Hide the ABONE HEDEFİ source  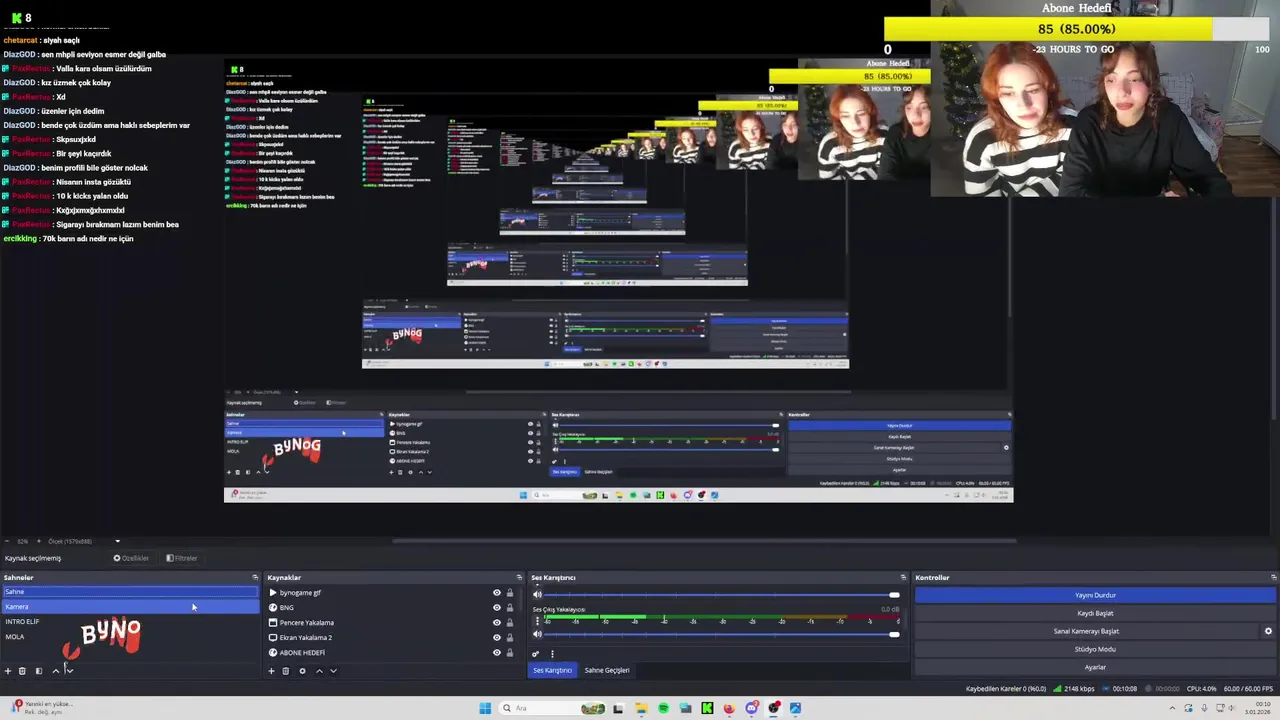[496, 653]
